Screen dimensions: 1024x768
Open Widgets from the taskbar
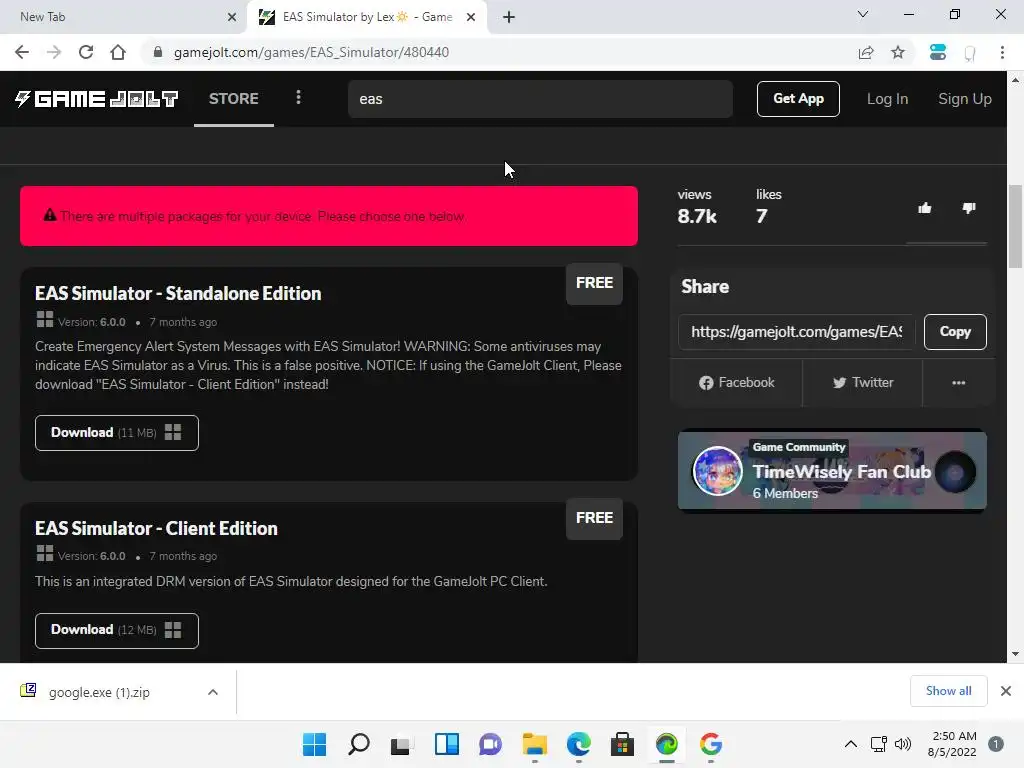pyautogui.click(x=447, y=744)
